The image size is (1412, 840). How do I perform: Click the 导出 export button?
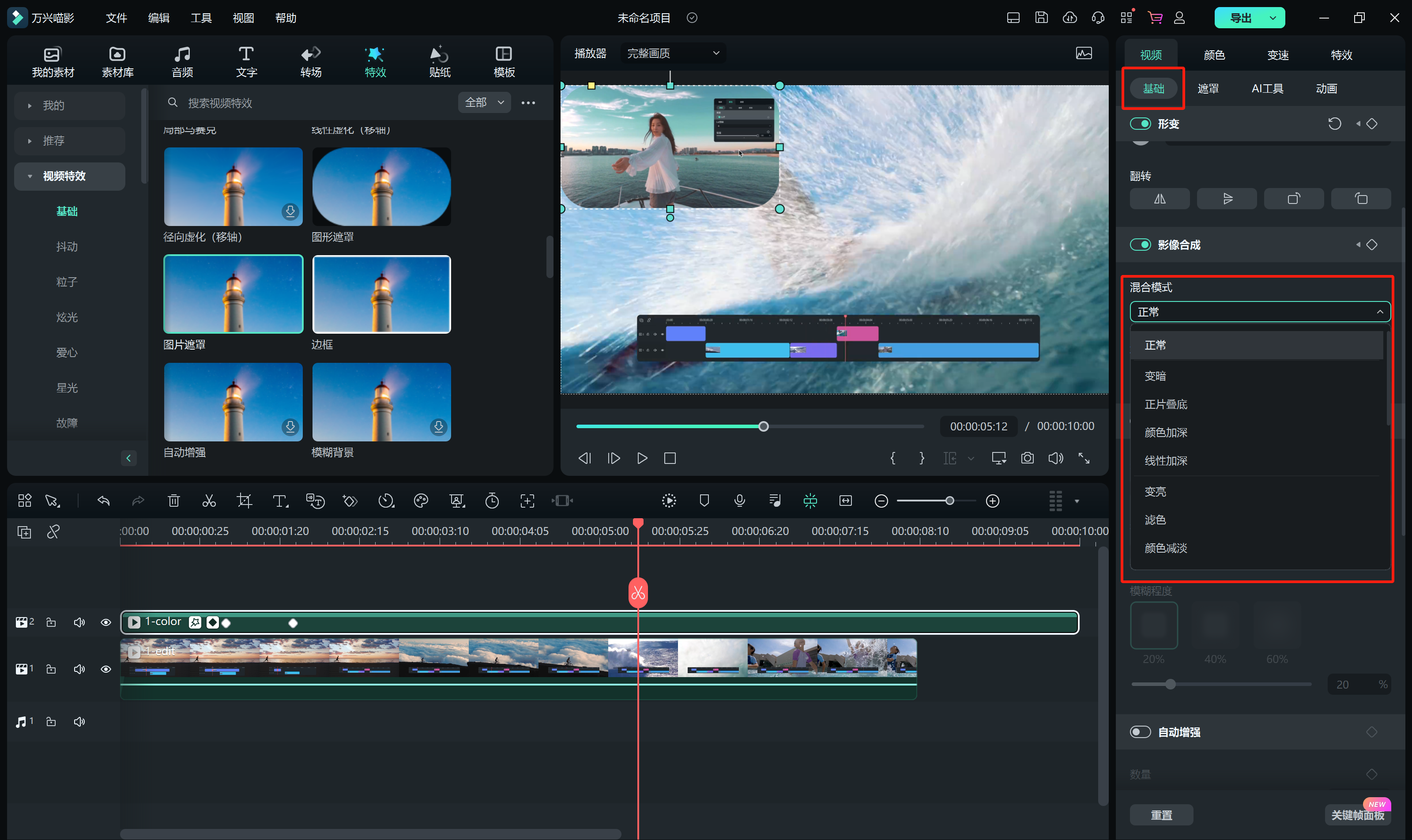pos(1241,18)
